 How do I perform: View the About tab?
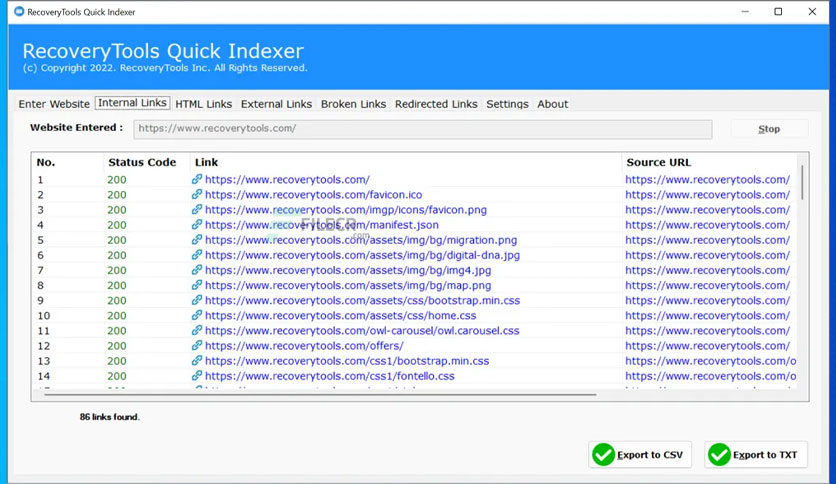click(552, 104)
